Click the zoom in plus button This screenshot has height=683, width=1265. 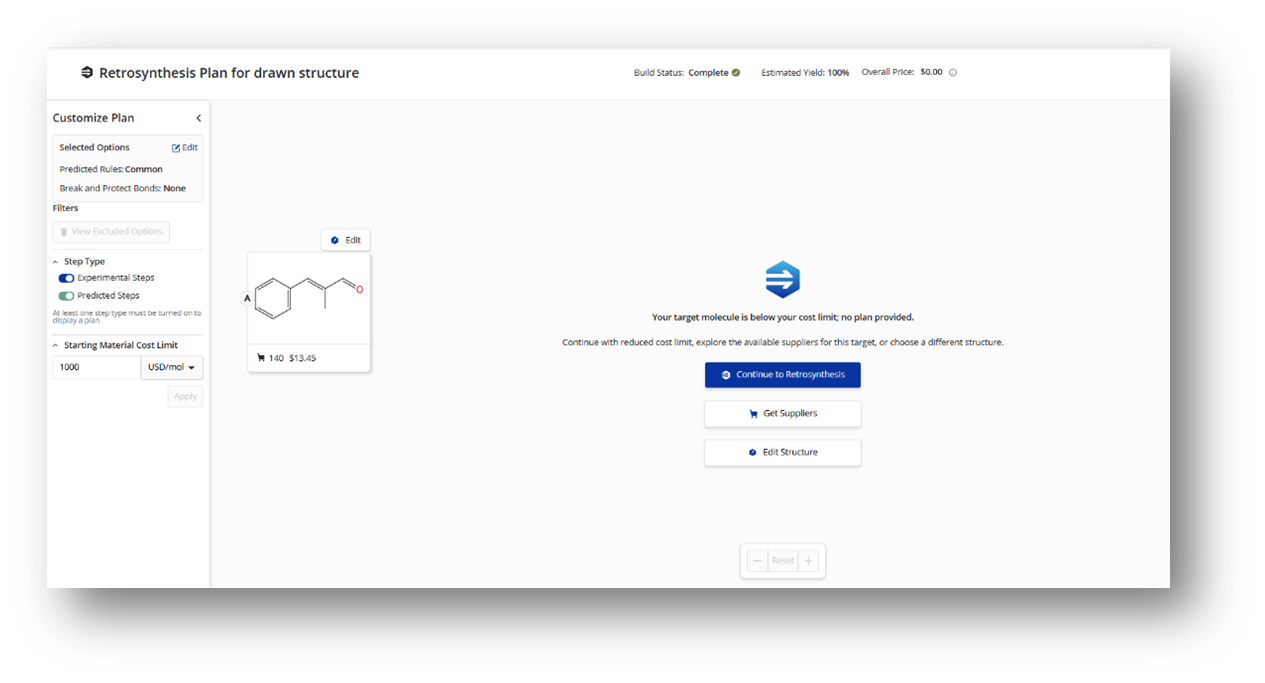point(808,561)
